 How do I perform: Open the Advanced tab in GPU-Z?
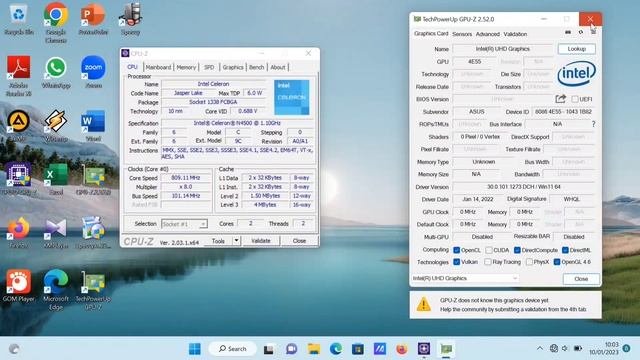point(488,34)
